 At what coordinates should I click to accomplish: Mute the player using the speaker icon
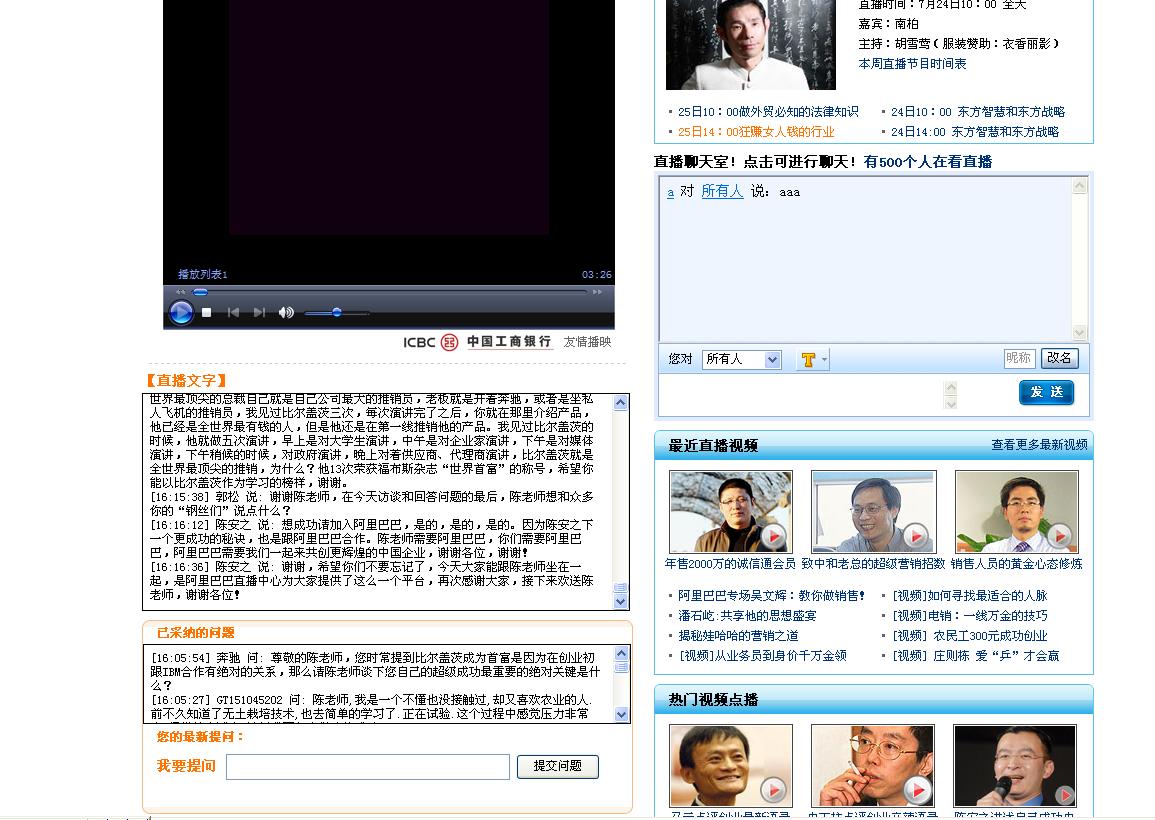click(x=286, y=312)
